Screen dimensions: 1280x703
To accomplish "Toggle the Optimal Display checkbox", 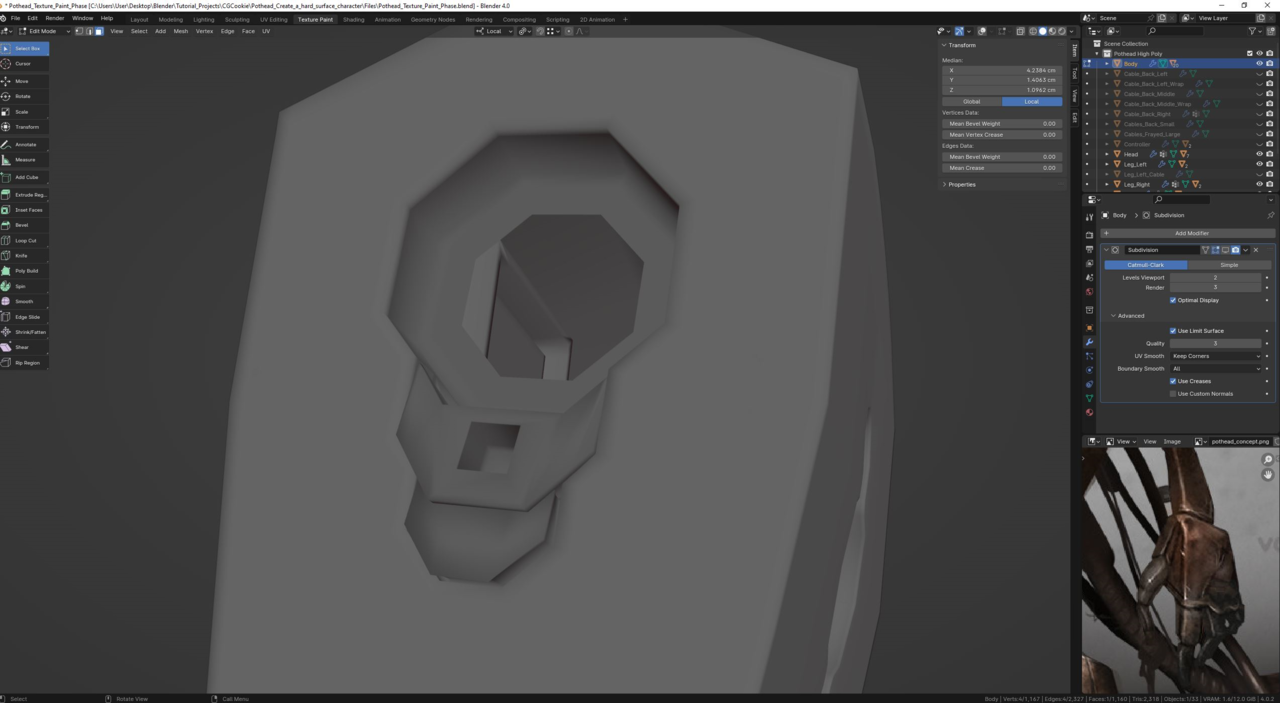I will tap(1173, 300).
